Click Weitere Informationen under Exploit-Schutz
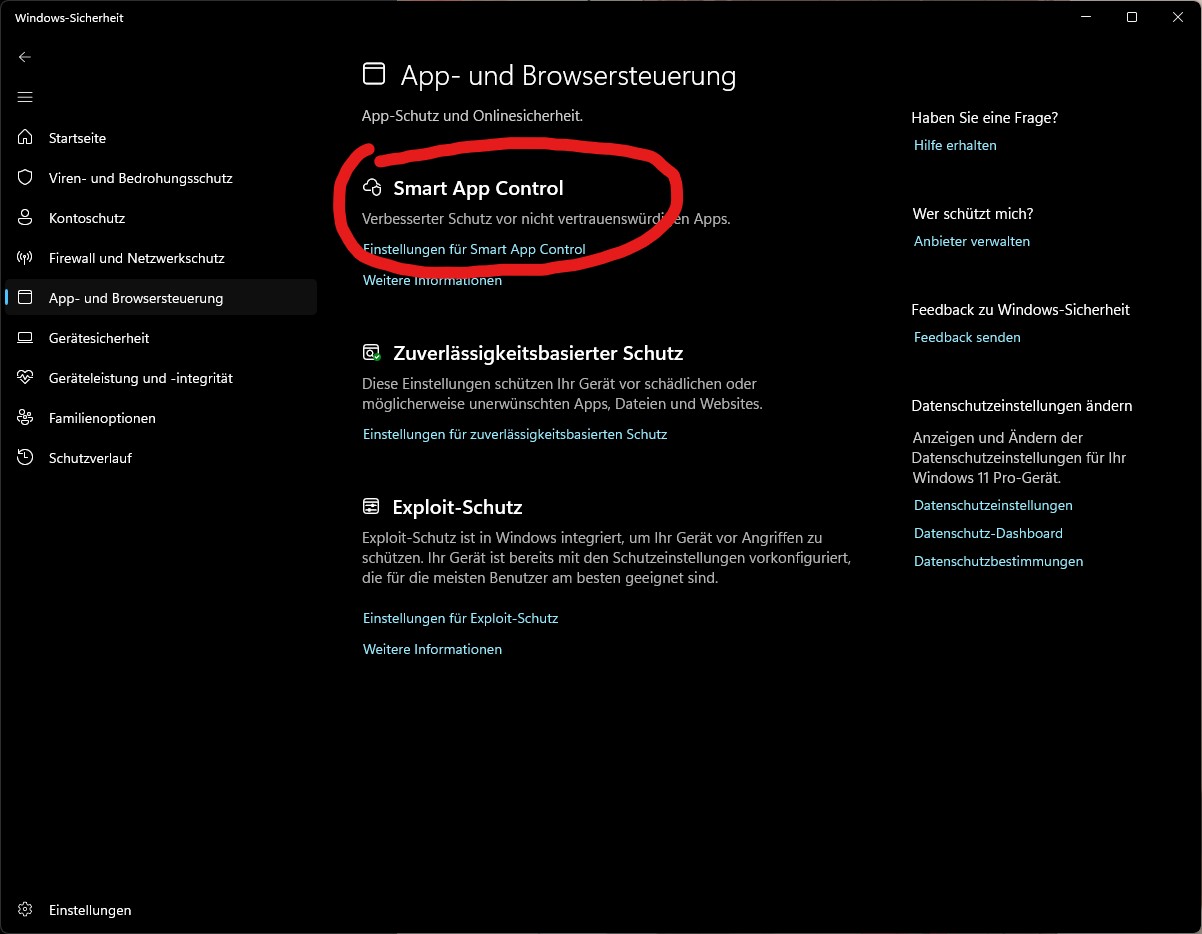This screenshot has height=934, width=1202. tap(432, 649)
